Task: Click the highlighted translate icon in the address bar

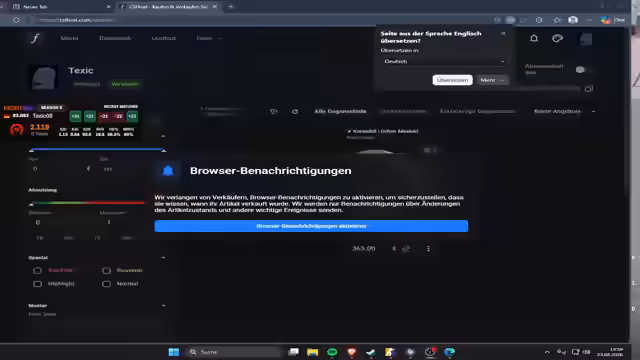Action: click(x=510, y=20)
